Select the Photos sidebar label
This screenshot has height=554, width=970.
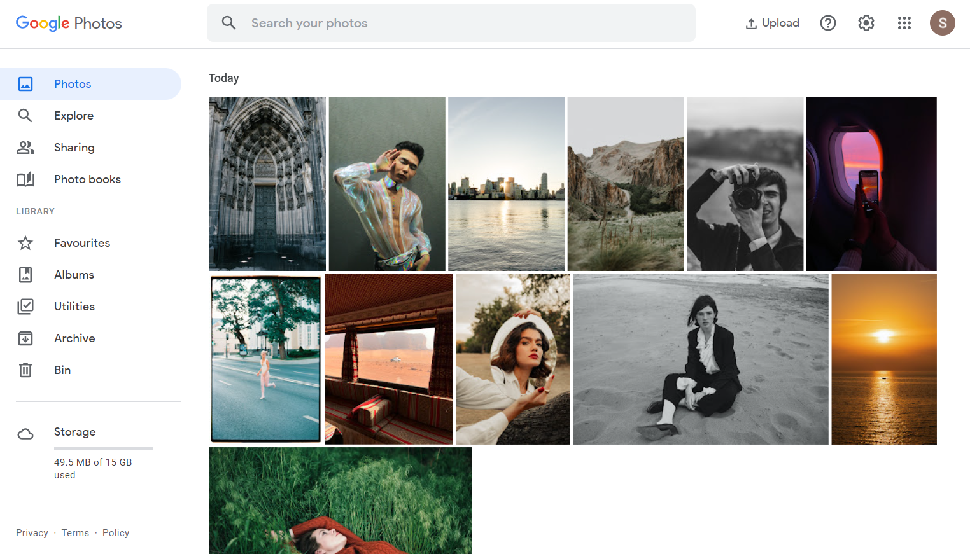tap(72, 84)
